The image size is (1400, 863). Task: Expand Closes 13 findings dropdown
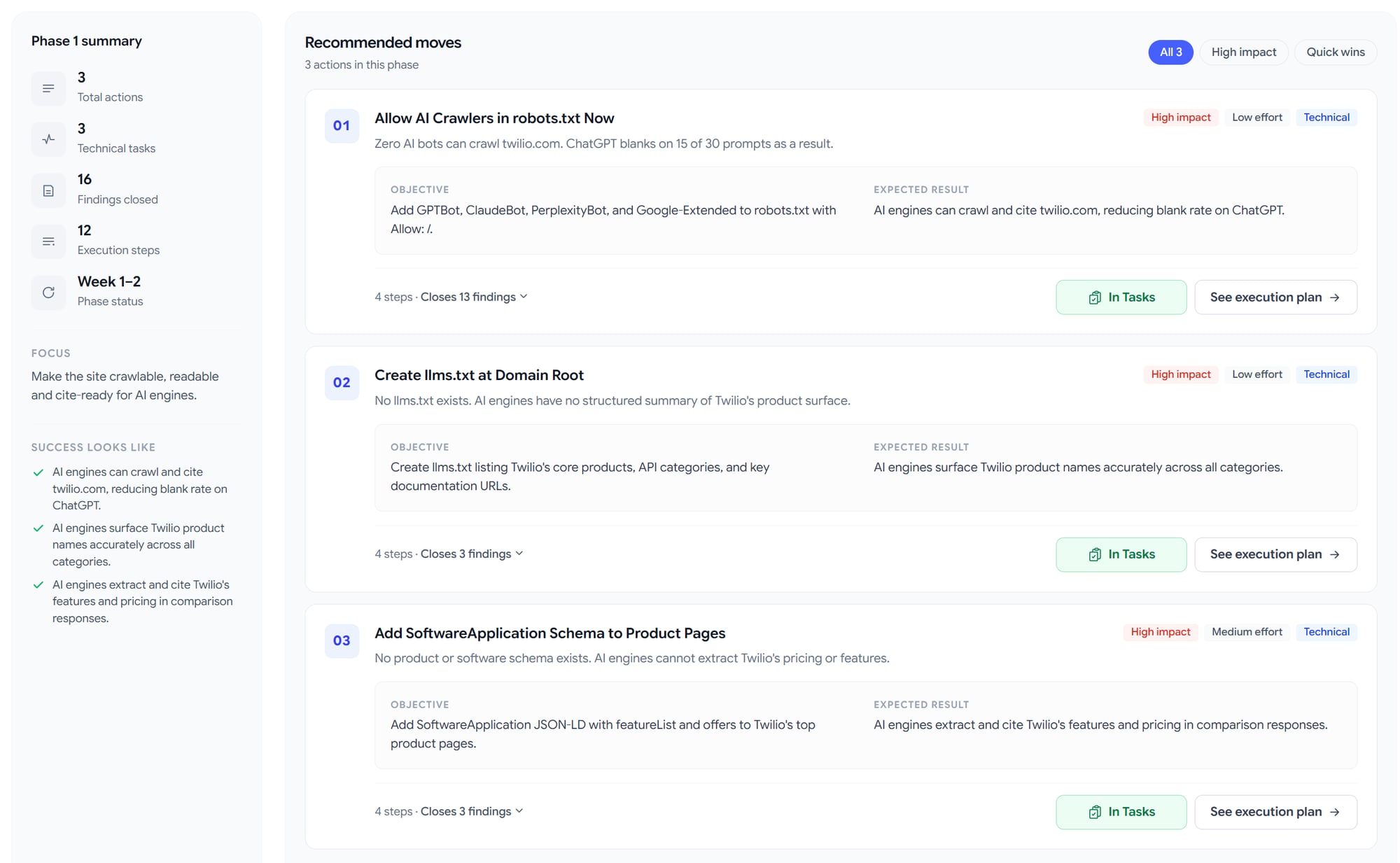point(474,297)
